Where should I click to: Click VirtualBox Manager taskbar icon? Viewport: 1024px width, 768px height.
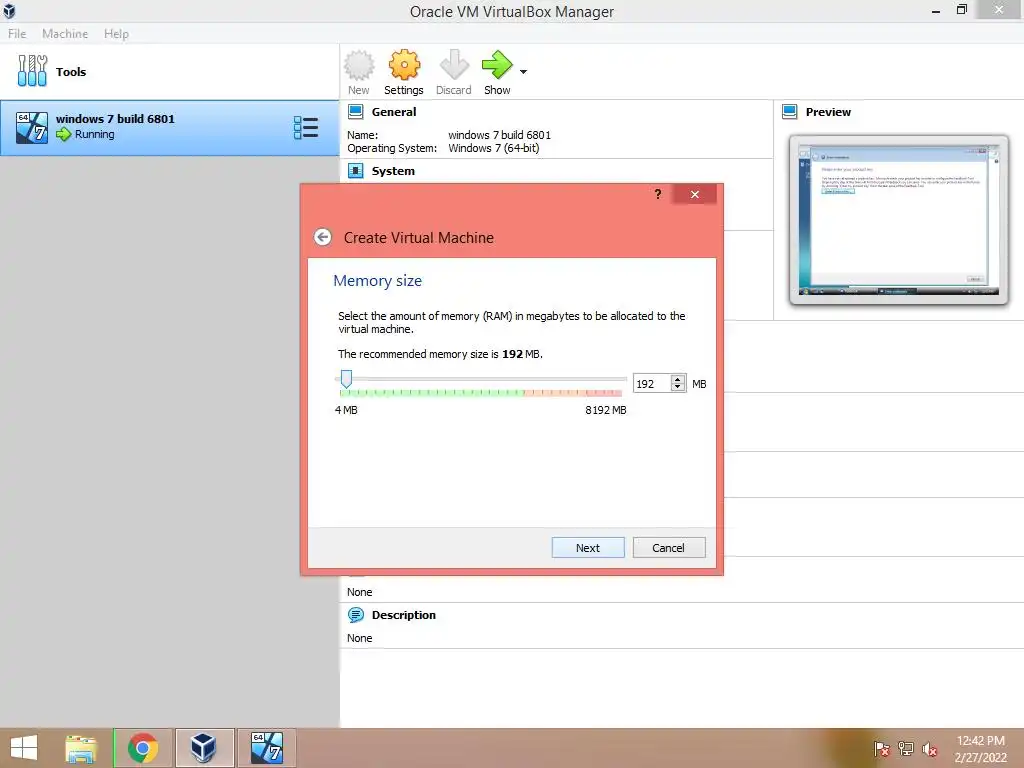[204, 748]
